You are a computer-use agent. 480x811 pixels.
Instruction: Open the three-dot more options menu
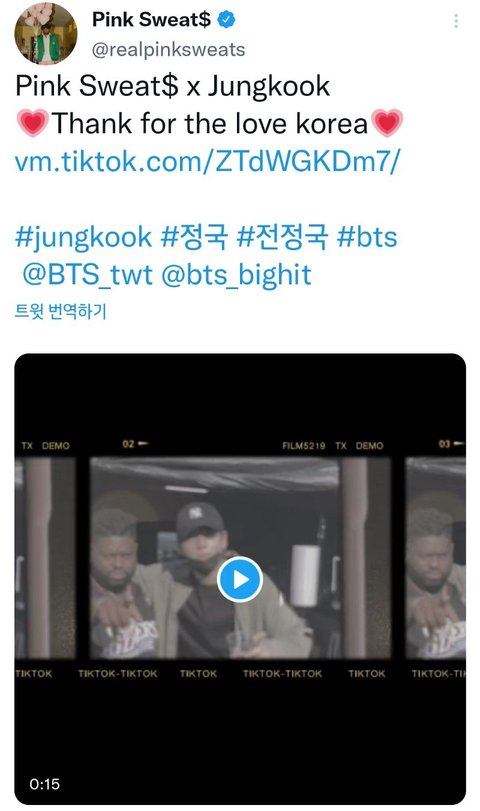coord(456,21)
